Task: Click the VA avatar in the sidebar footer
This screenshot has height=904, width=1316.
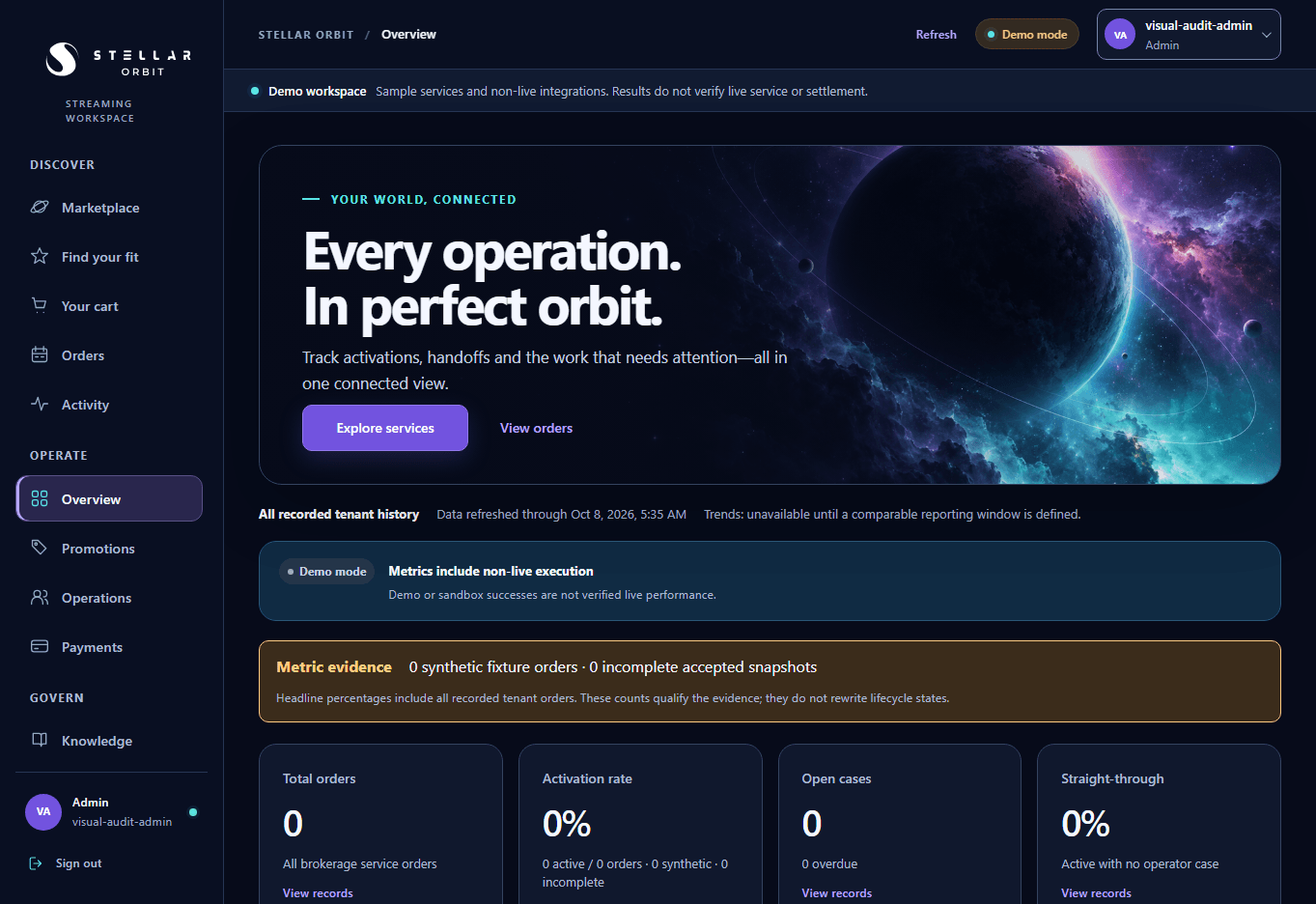Action: 43,811
